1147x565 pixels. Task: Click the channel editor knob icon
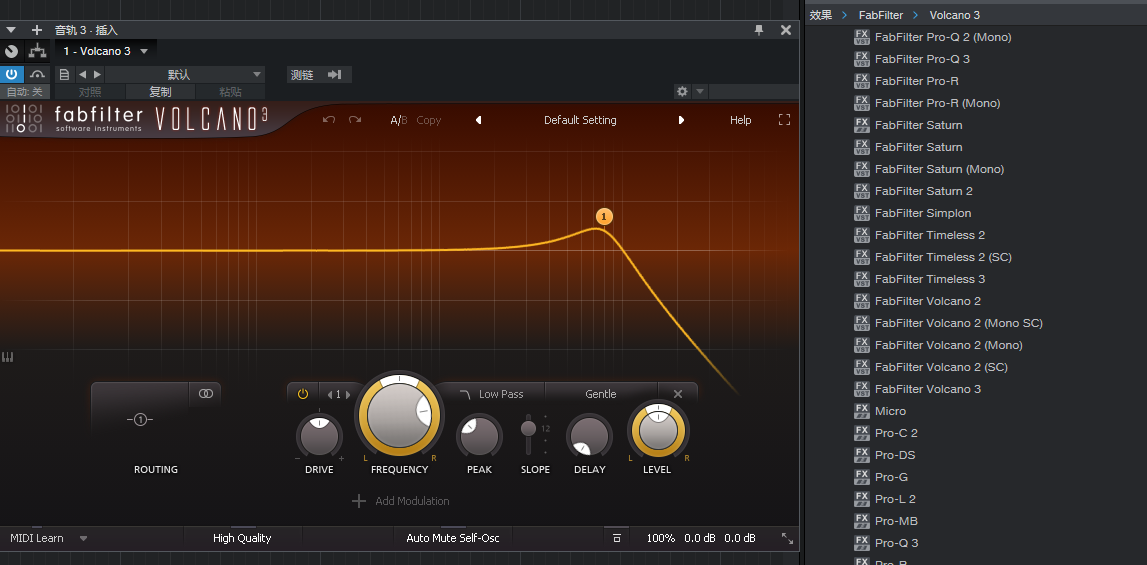click(x=12, y=51)
